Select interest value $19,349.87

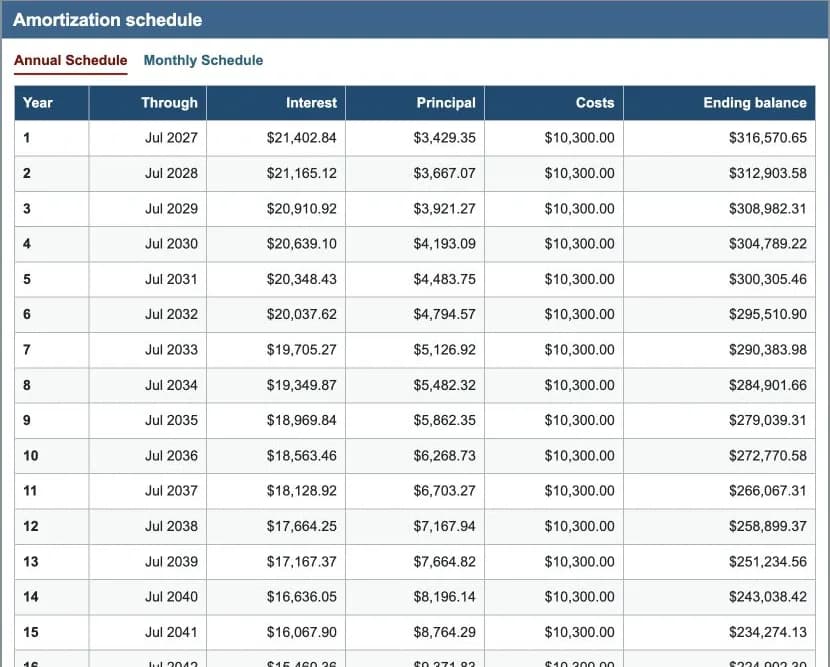tap(301, 385)
